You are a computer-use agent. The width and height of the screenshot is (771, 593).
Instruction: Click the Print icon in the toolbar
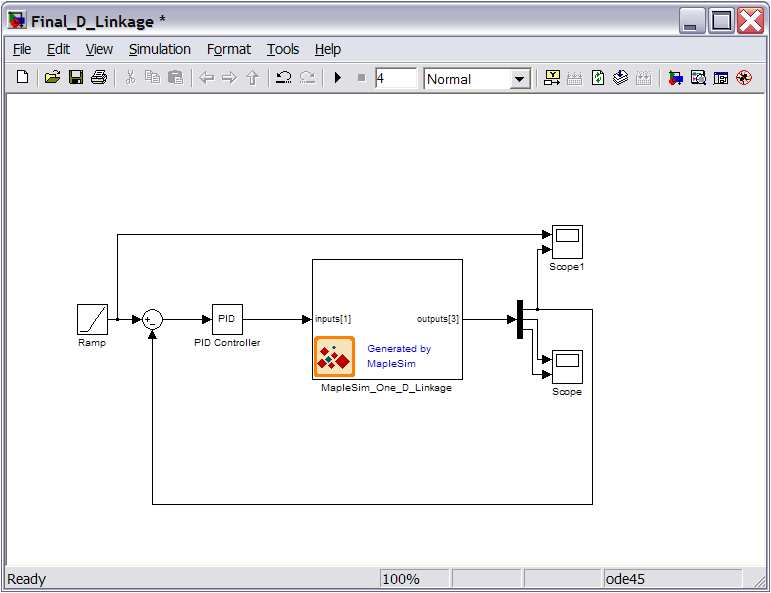click(98, 78)
